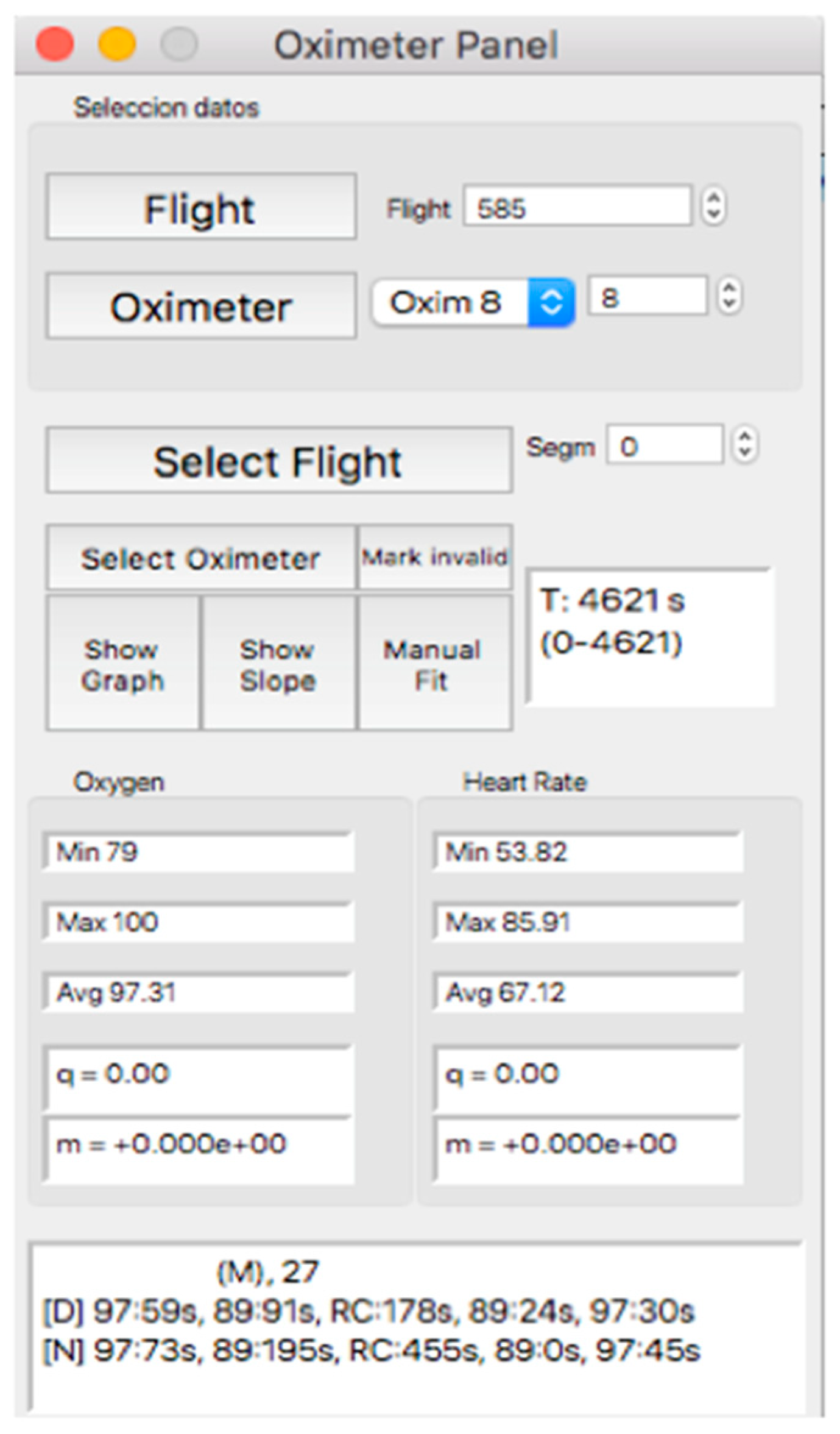The image size is (840, 1434).
Task: Click the Heart Rate Max 85.91 field
Action: click(x=588, y=922)
